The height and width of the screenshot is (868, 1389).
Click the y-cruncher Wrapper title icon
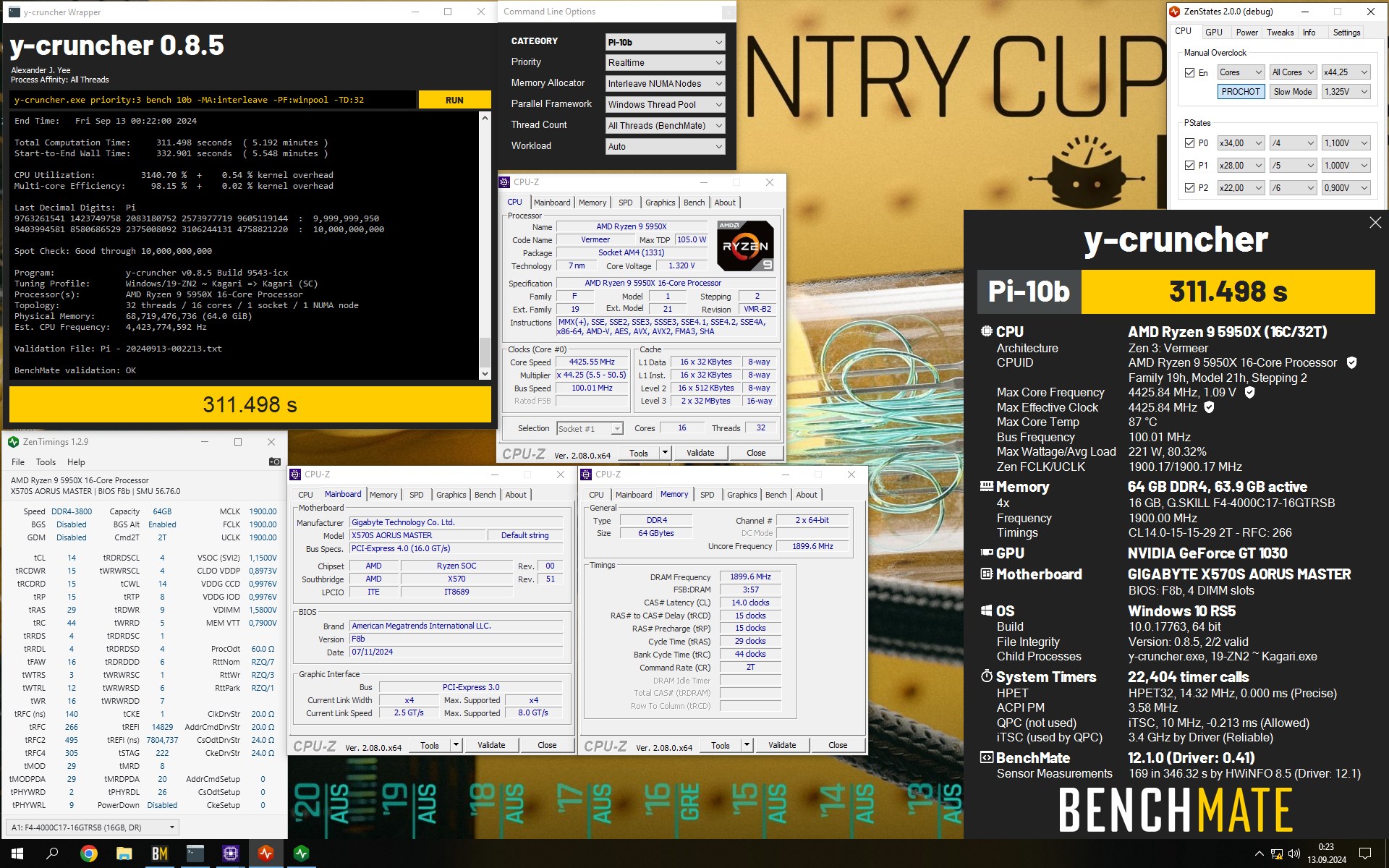point(14,12)
